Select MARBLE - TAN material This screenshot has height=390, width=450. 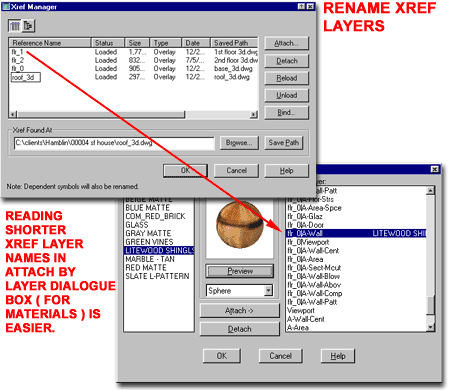(x=159, y=259)
